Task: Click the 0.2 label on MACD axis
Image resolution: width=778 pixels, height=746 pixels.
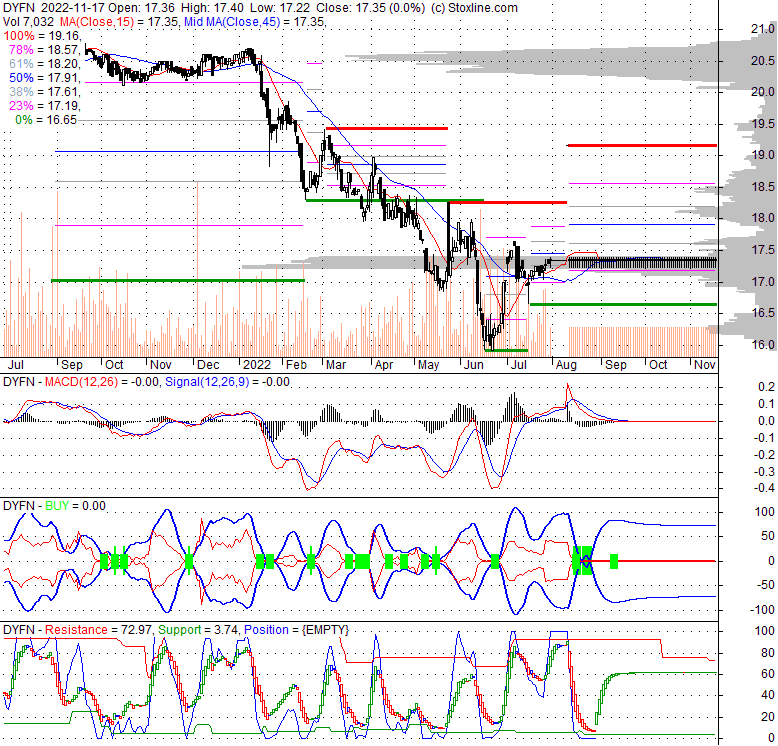Action: pos(766,387)
